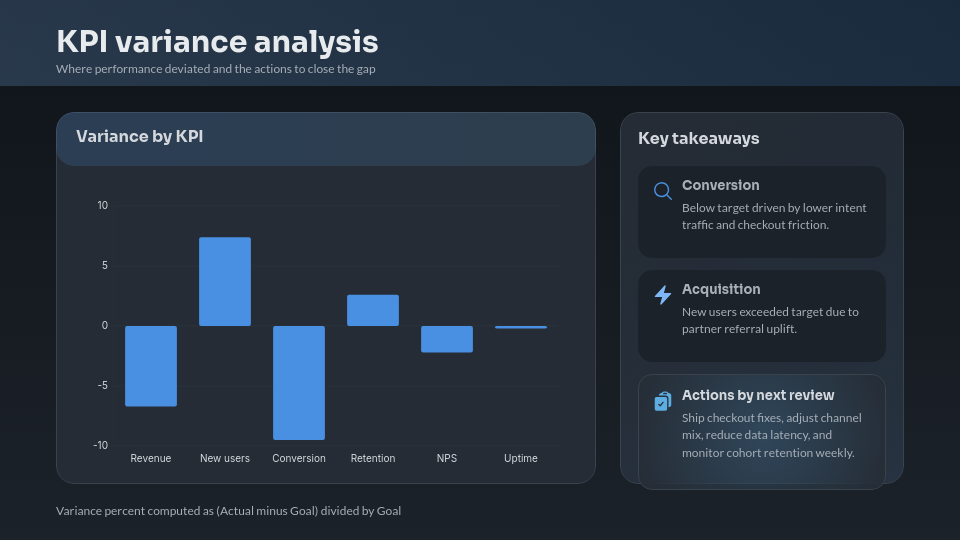This screenshot has width=960, height=540.
Task: Select the Conversion variance bar
Action: tap(299, 382)
